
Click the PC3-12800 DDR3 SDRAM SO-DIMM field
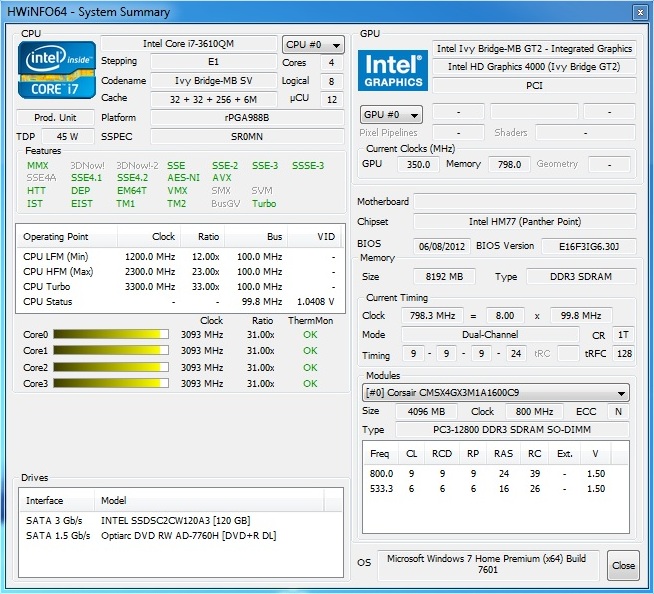(x=512, y=430)
